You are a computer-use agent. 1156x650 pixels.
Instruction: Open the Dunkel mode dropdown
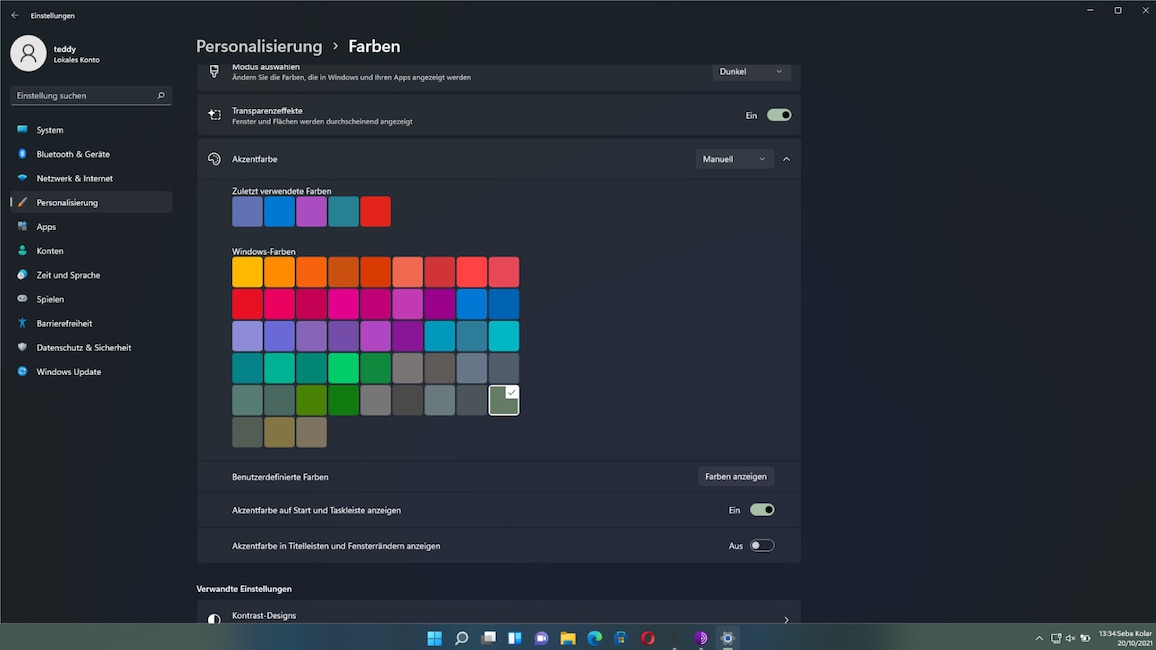pos(752,71)
